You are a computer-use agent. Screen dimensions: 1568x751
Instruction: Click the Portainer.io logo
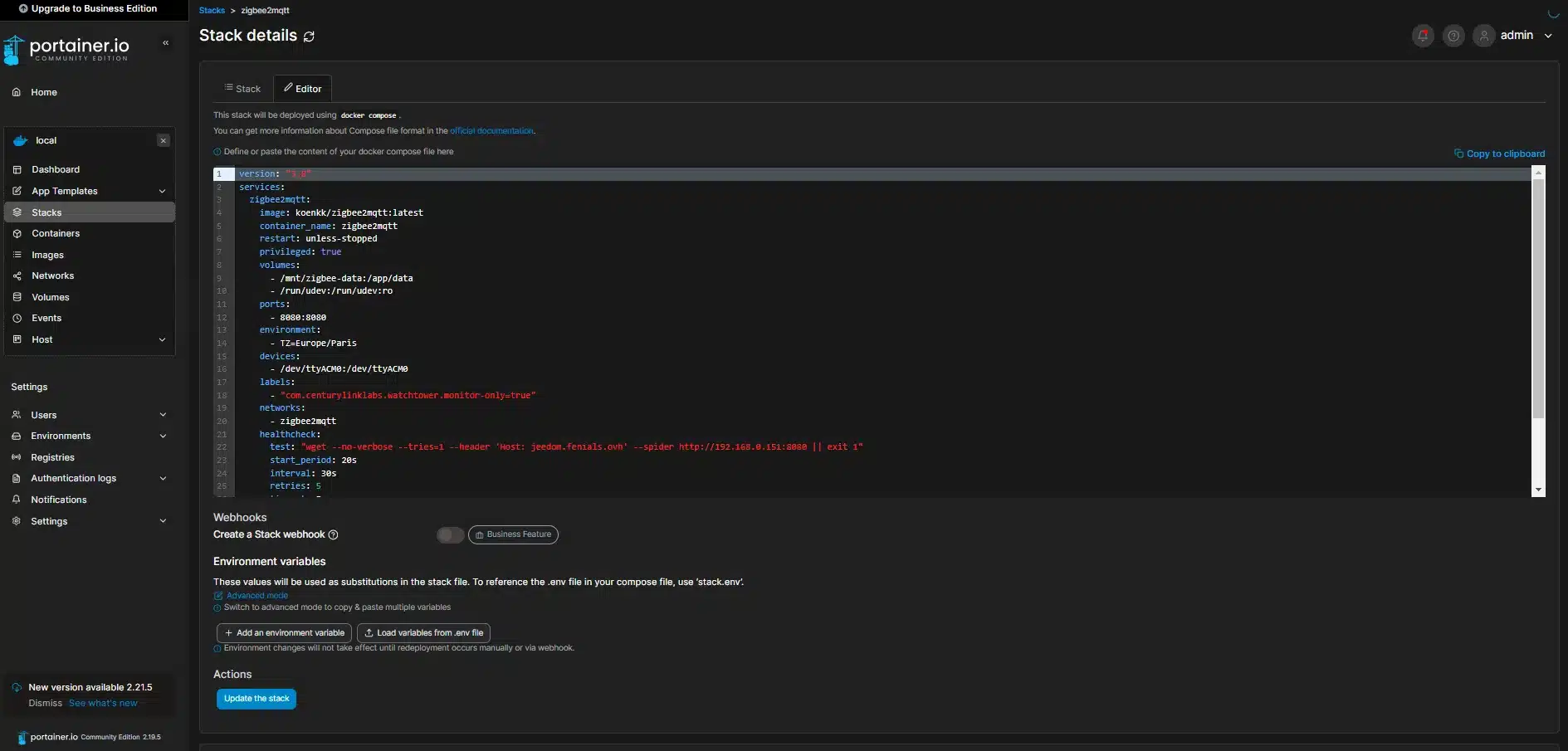66,50
